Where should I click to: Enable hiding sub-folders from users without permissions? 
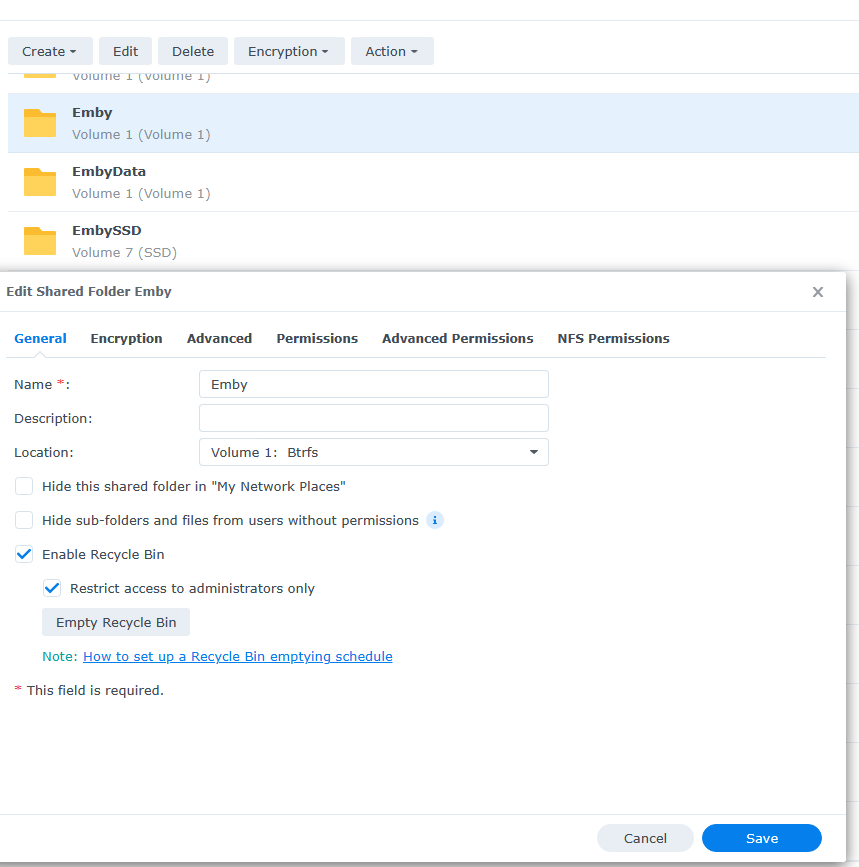coord(24,520)
